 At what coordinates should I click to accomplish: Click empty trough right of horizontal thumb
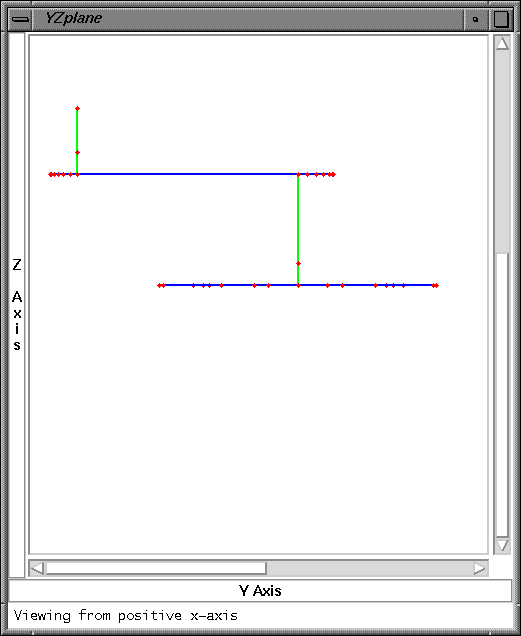point(369,568)
